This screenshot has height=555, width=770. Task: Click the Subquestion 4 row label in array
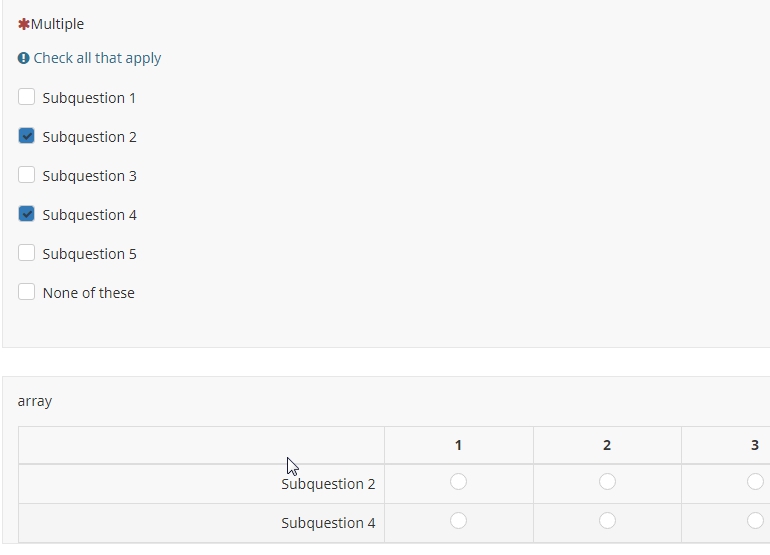pos(328,523)
